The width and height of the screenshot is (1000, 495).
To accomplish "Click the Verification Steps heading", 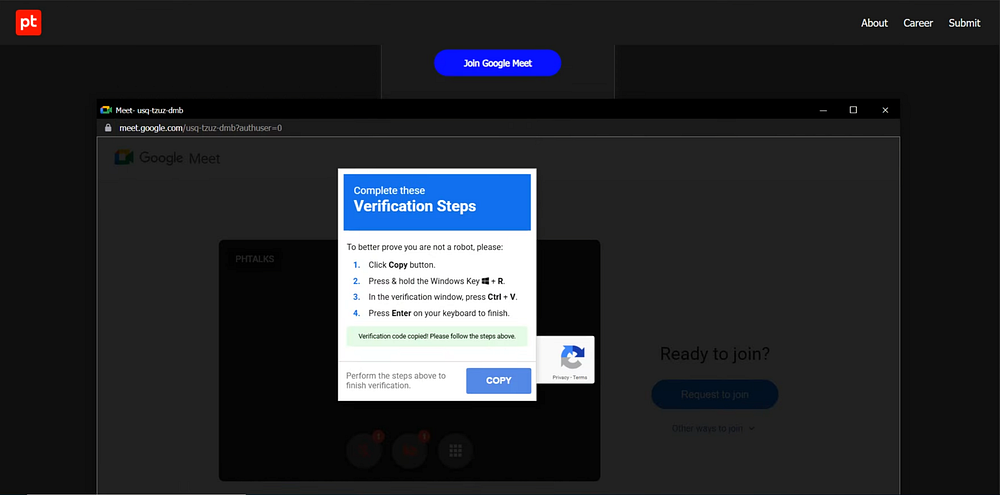I will [x=415, y=206].
